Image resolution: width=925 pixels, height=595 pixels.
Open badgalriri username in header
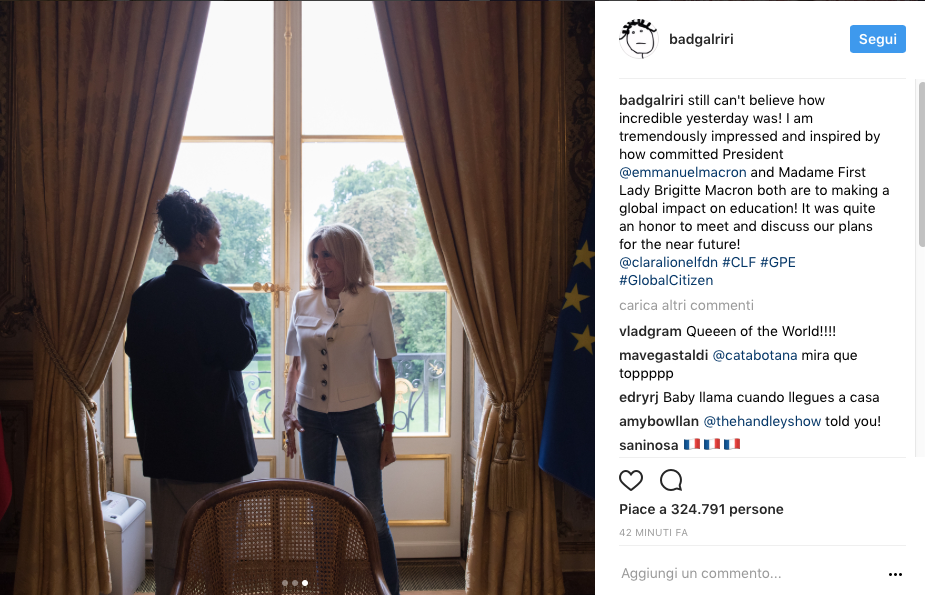coord(701,40)
